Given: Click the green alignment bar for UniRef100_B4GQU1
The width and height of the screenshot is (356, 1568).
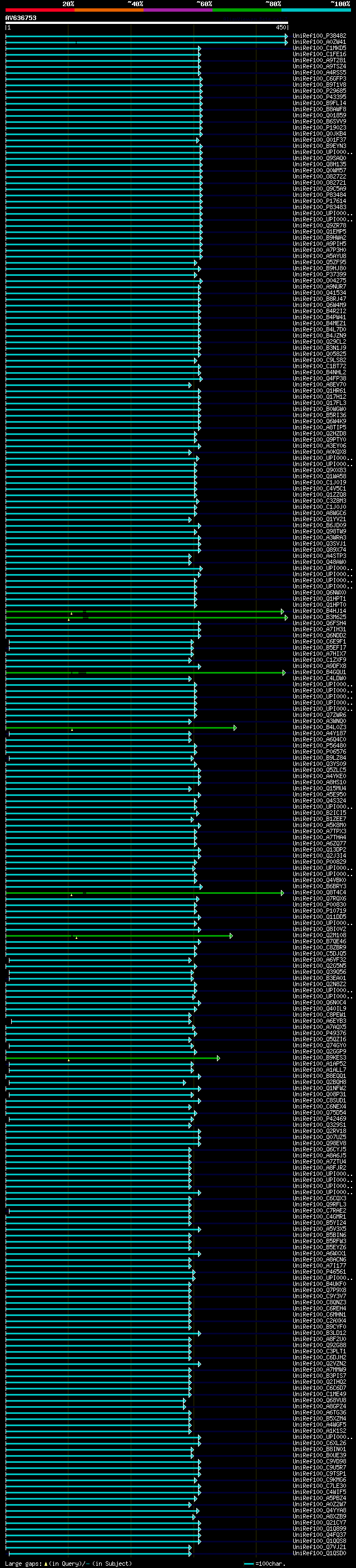Looking at the screenshot, I should click(145, 672).
